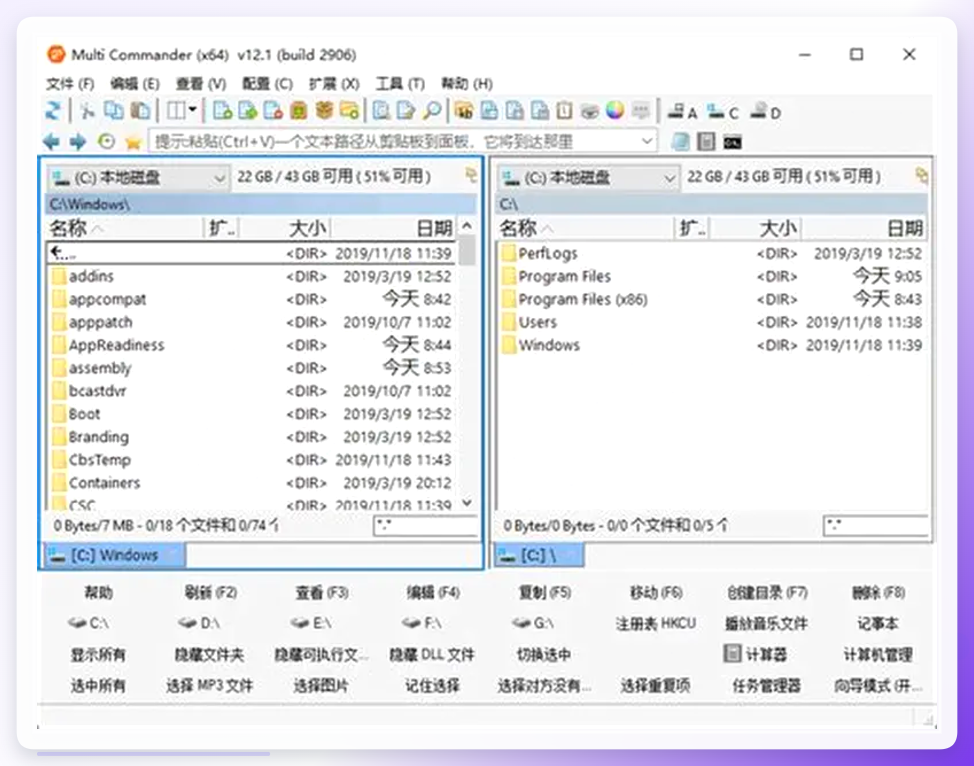Open the panel layout dropdown icon

click(x=181, y=111)
